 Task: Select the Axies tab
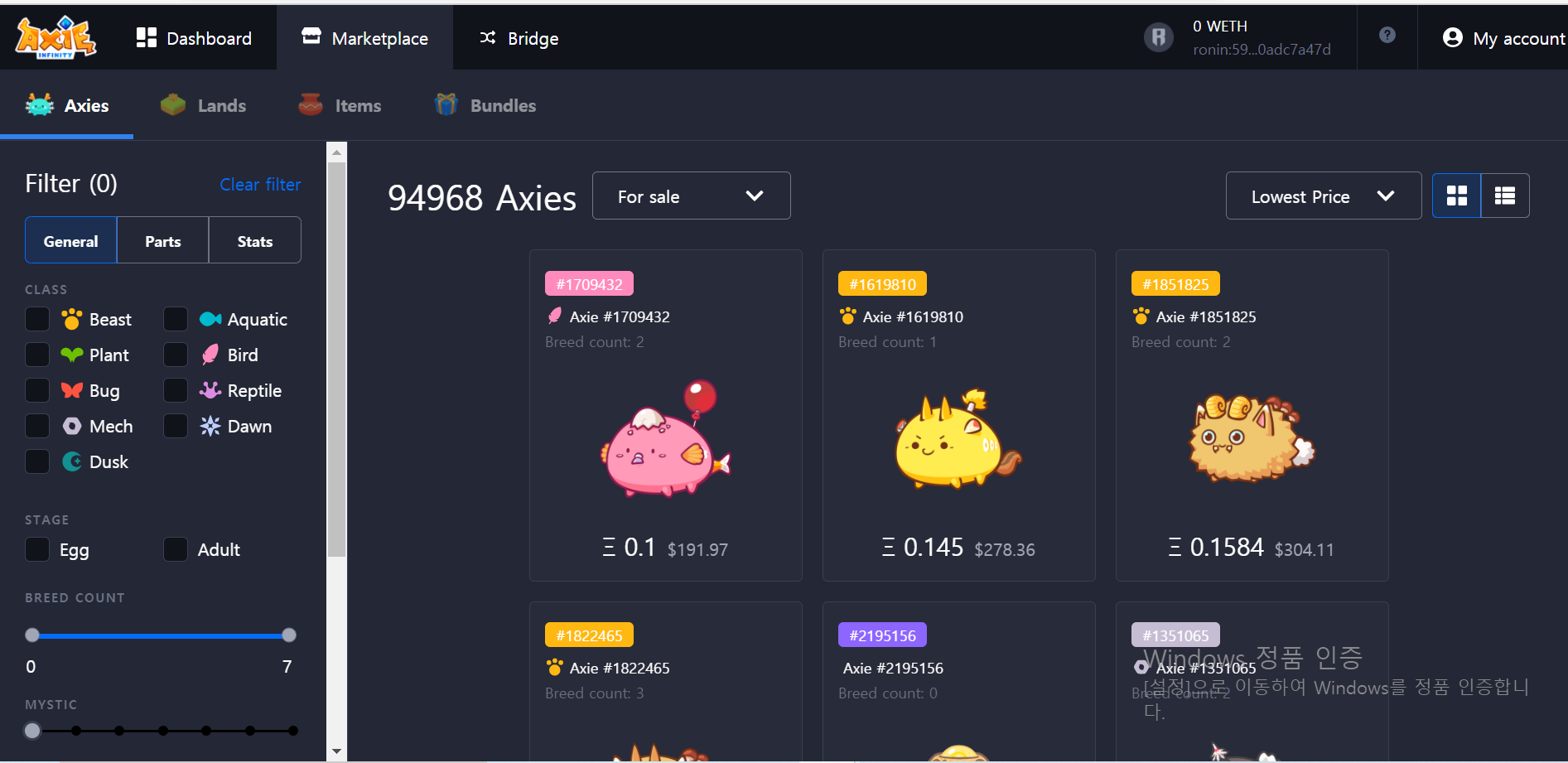(x=67, y=105)
